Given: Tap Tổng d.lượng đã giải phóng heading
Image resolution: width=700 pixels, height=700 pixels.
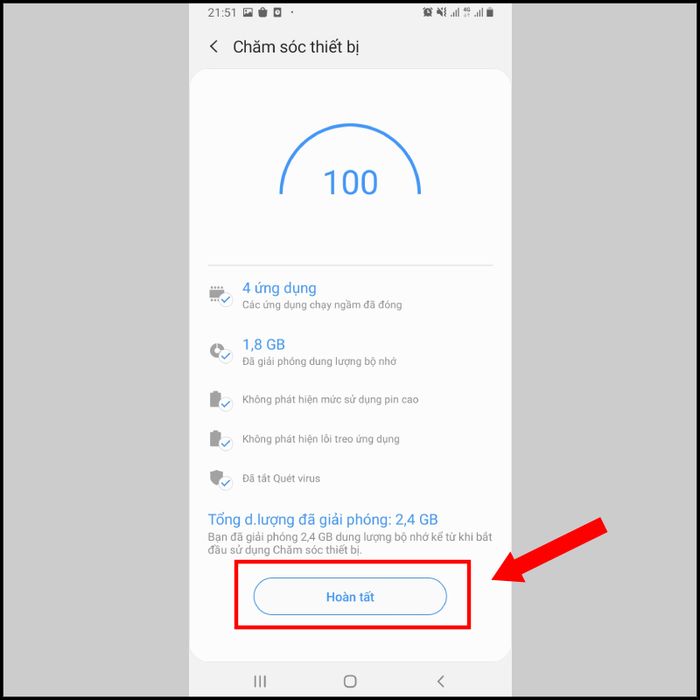Looking at the screenshot, I should point(323,520).
